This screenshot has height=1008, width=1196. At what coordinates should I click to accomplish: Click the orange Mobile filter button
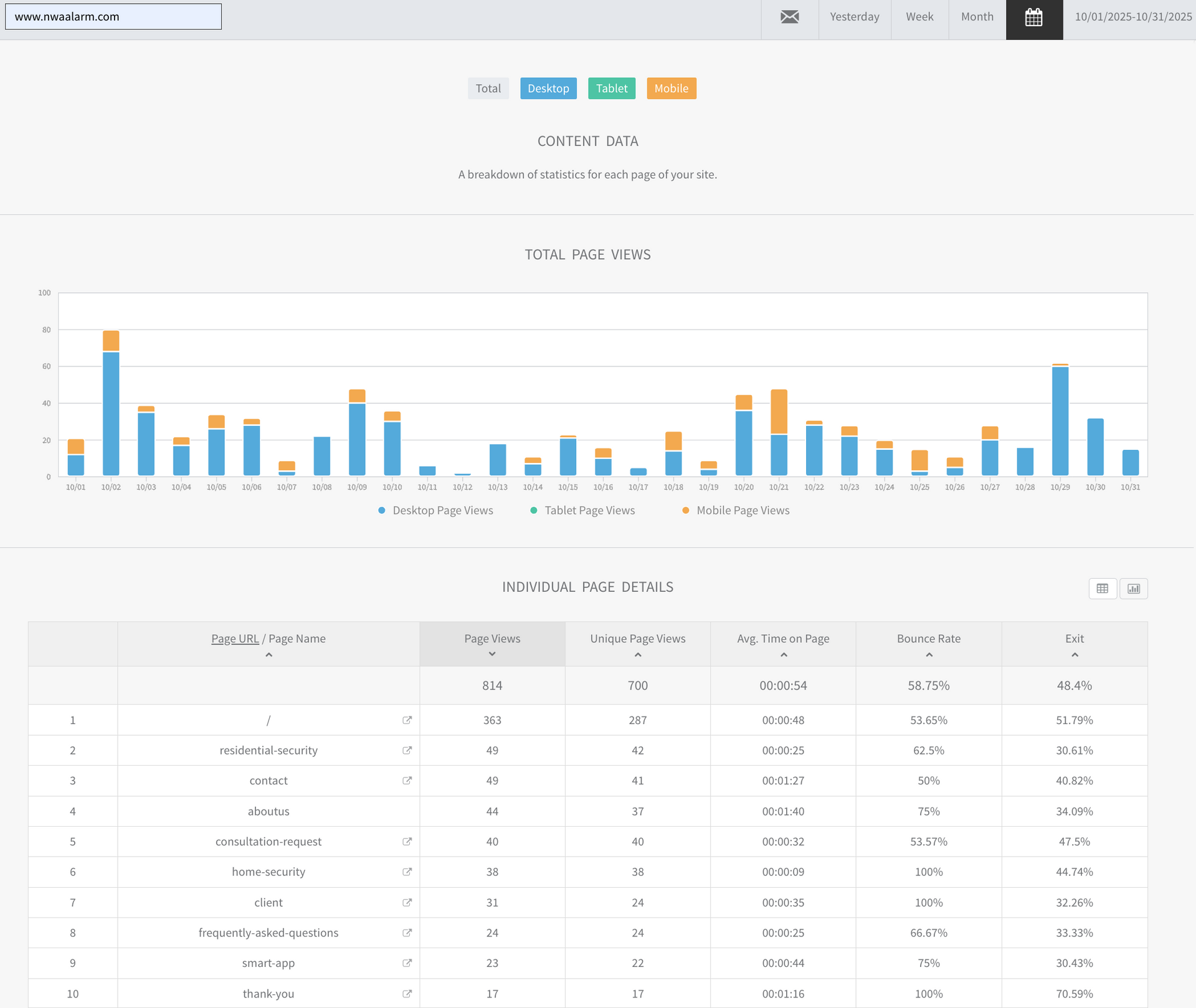pyautogui.click(x=671, y=88)
